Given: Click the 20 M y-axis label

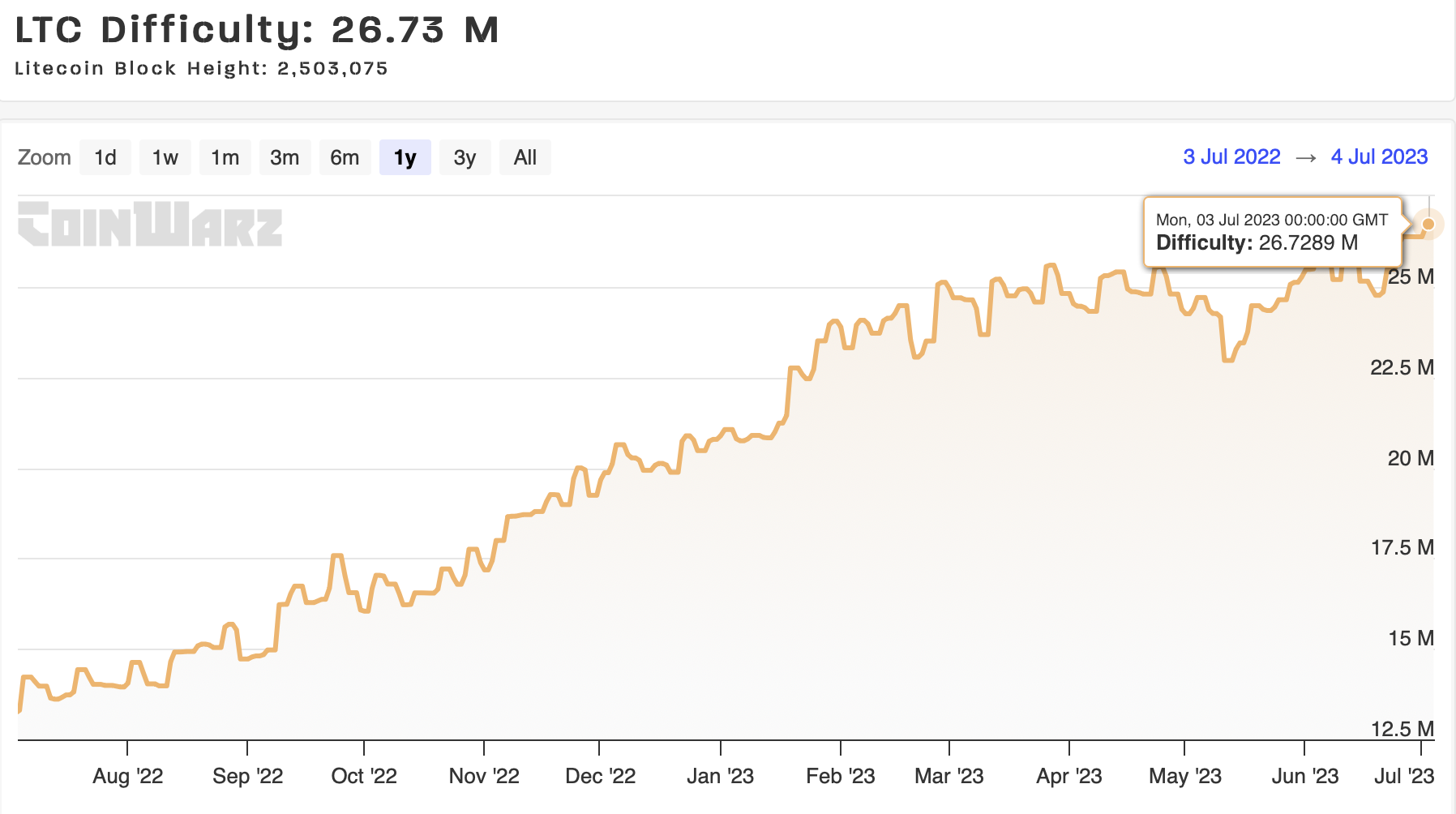Looking at the screenshot, I should point(1410,458).
